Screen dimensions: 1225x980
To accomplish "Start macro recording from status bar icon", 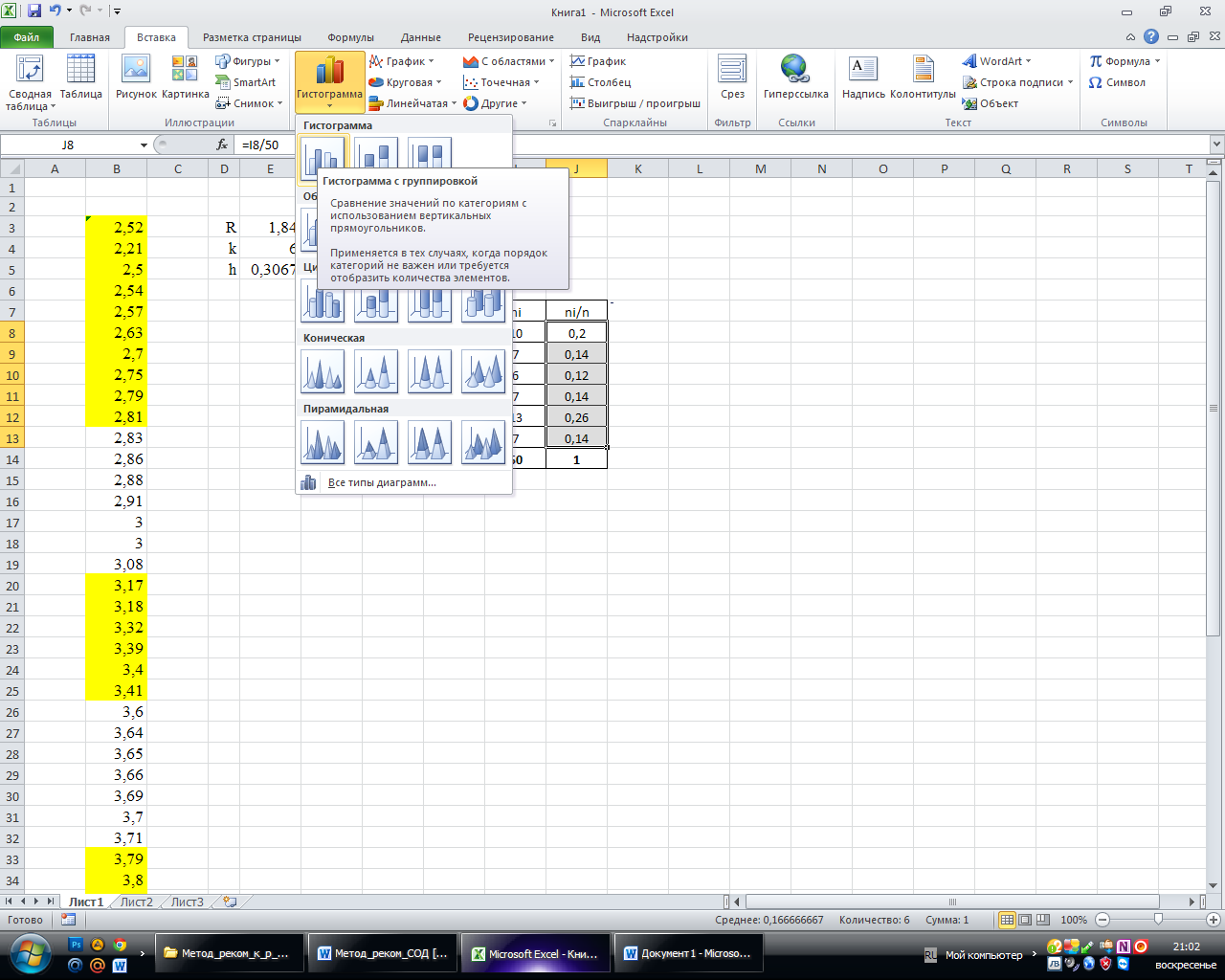I will click(x=68, y=920).
